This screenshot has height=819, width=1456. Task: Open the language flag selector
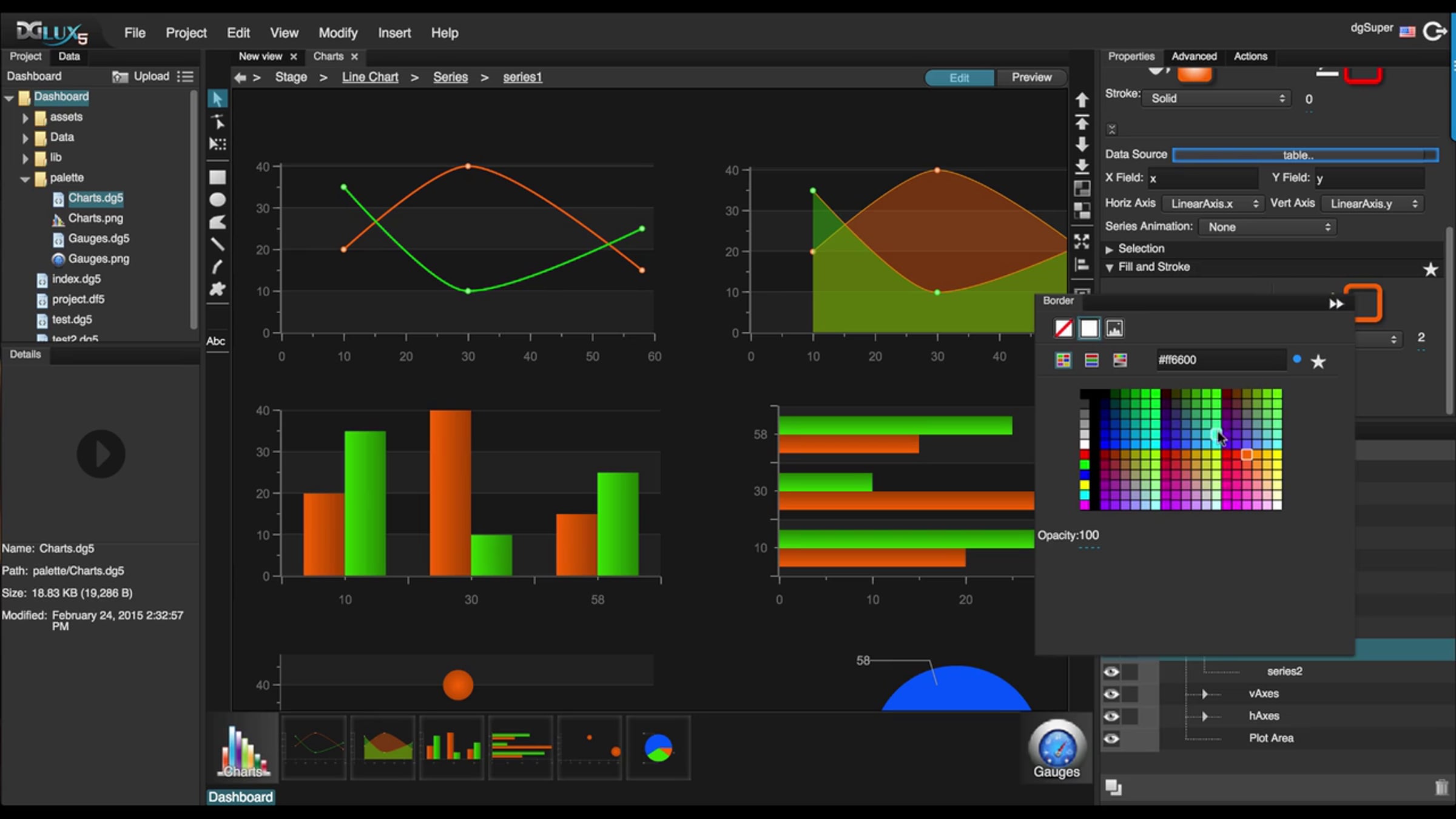pos(1407,31)
